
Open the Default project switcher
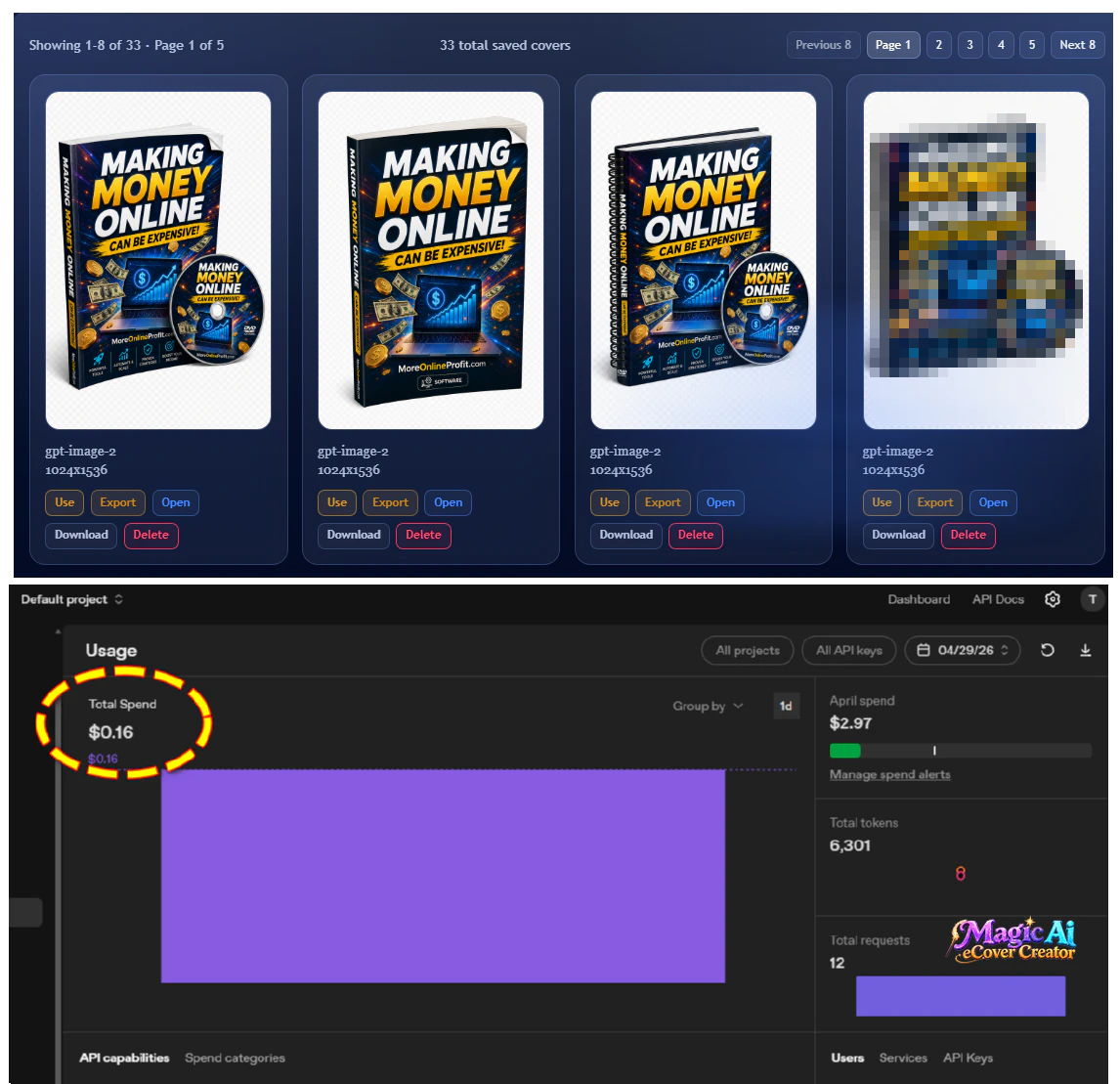coord(72,599)
